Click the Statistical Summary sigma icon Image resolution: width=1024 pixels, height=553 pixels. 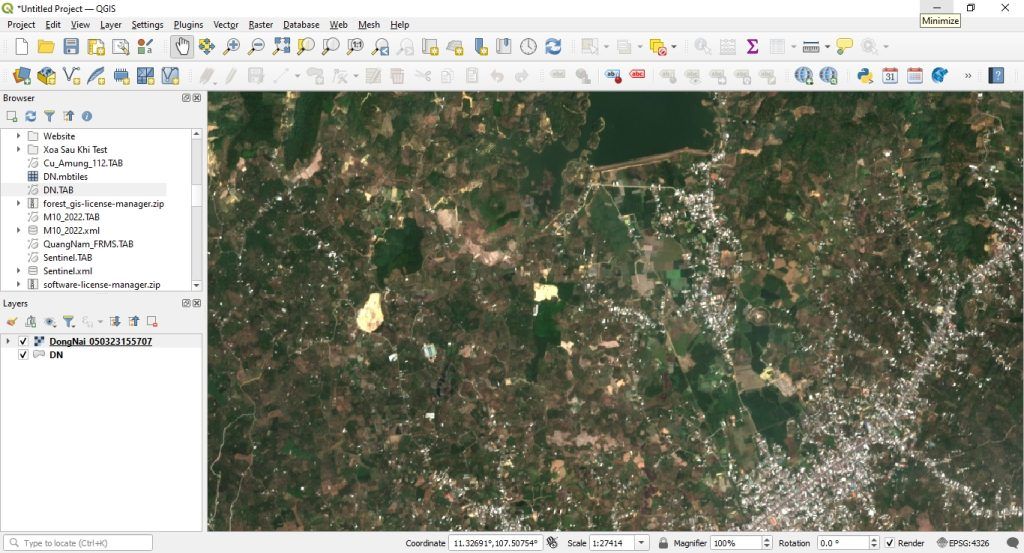click(752, 46)
